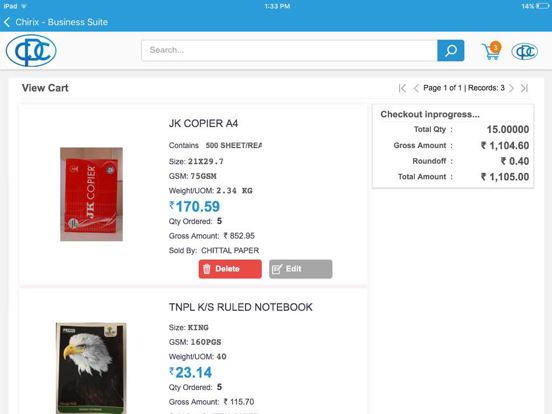Click the View Cart heading

coord(45,88)
